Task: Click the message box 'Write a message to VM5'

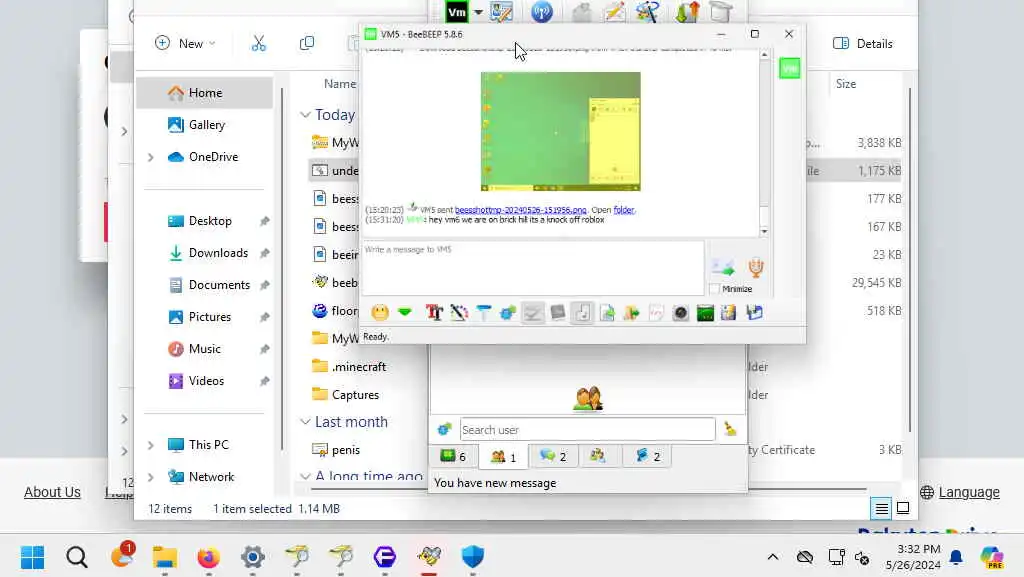Action: pyautogui.click(x=533, y=268)
